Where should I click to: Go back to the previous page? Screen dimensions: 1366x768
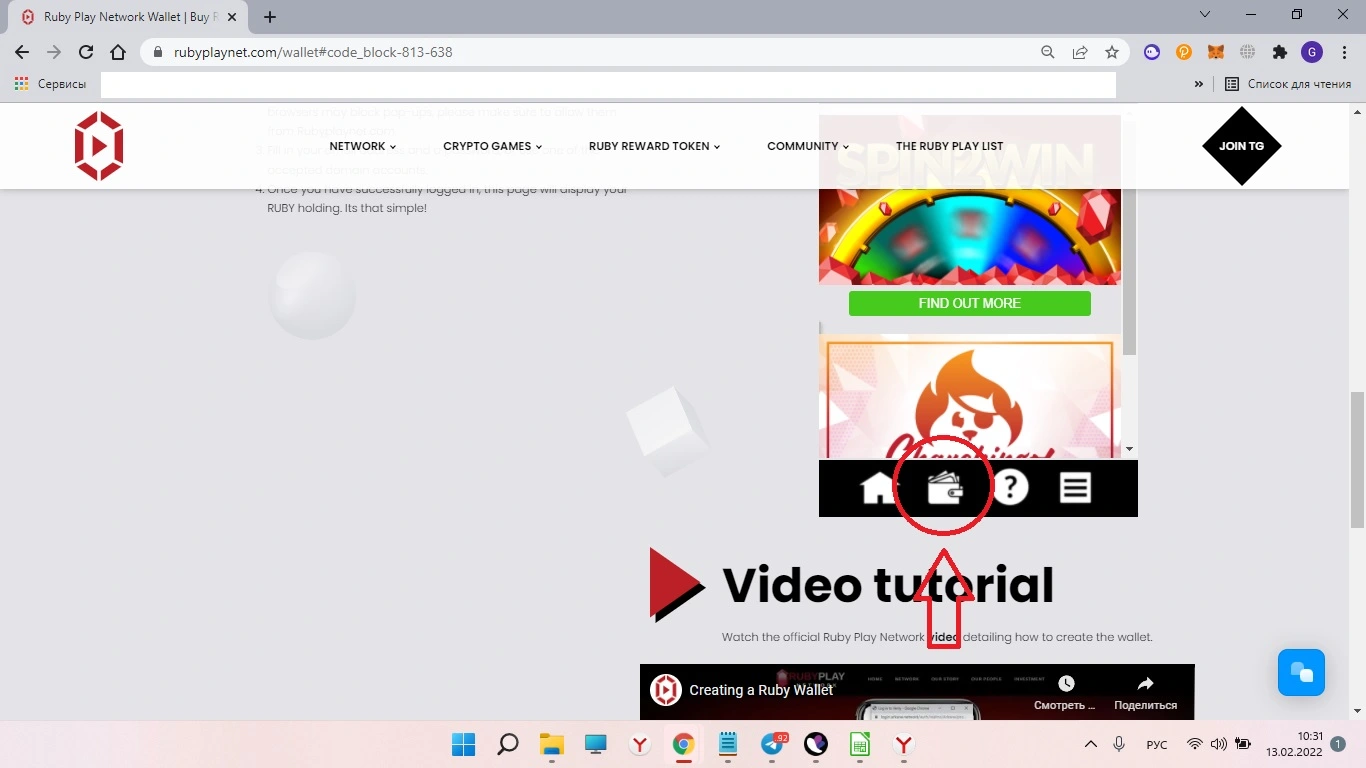click(22, 52)
